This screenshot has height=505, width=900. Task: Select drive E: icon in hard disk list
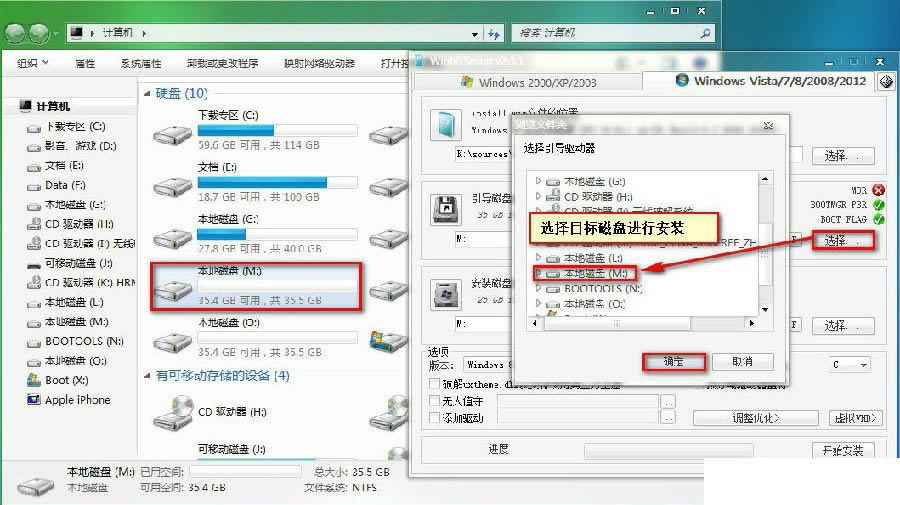[x=172, y=187]
